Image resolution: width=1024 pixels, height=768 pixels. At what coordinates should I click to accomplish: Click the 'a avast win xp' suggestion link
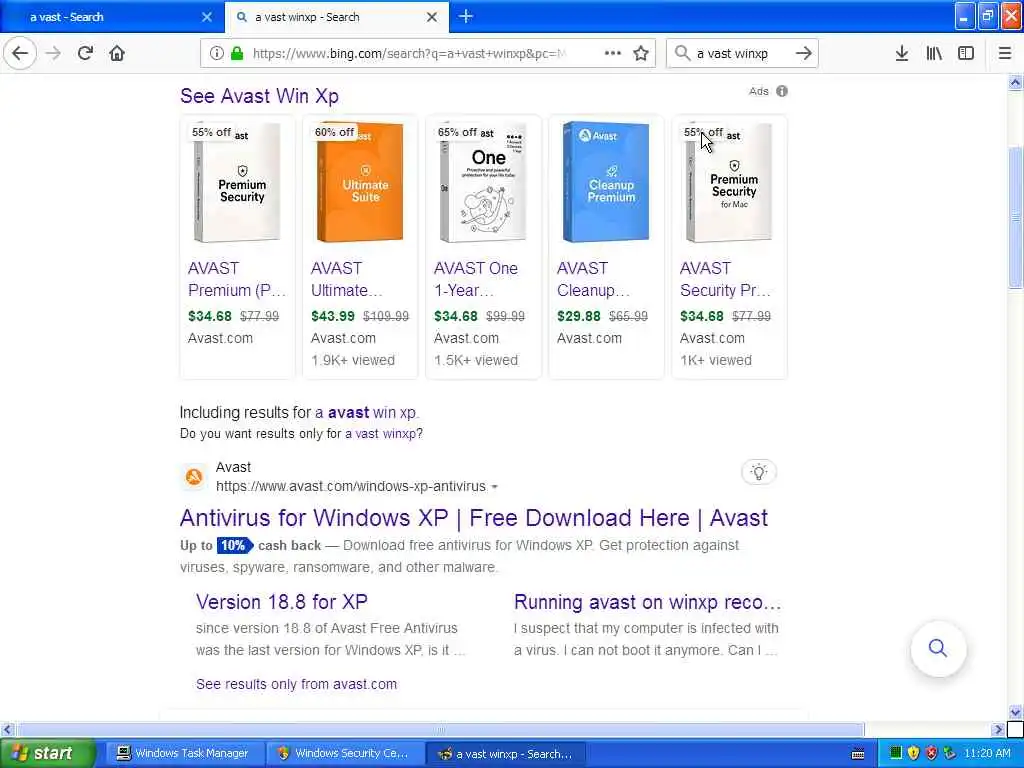pos(366,413)
